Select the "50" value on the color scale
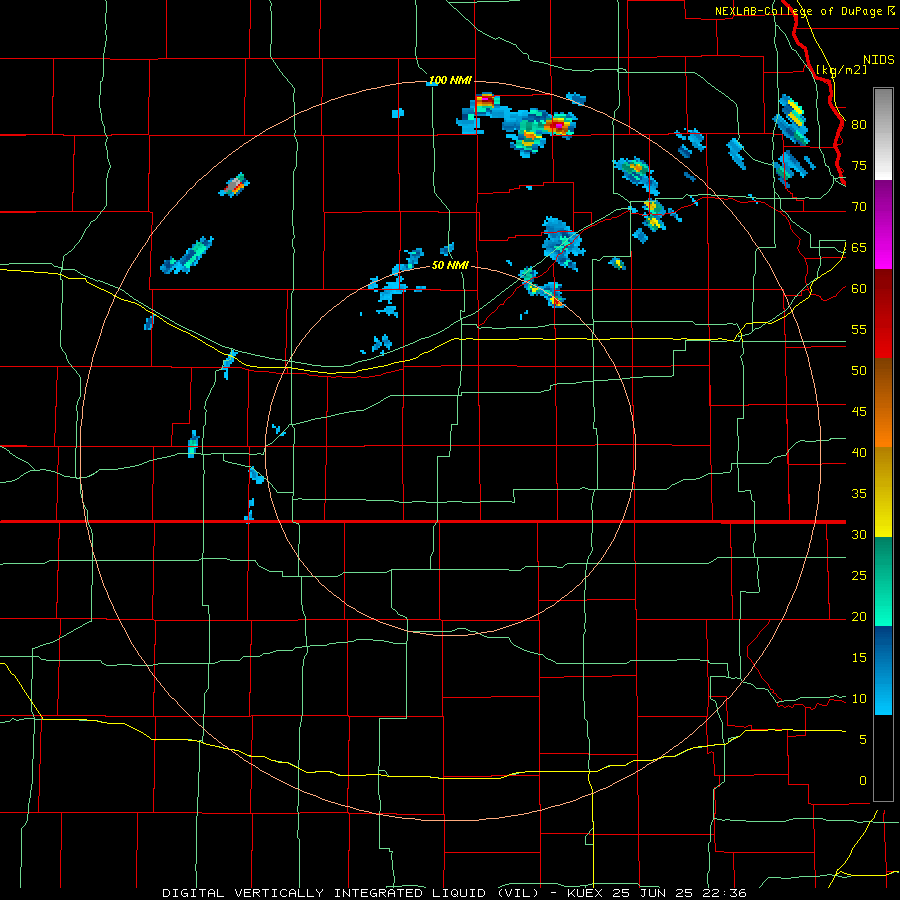This screenshot has width=900, height=900. click(x=859, y=371)
